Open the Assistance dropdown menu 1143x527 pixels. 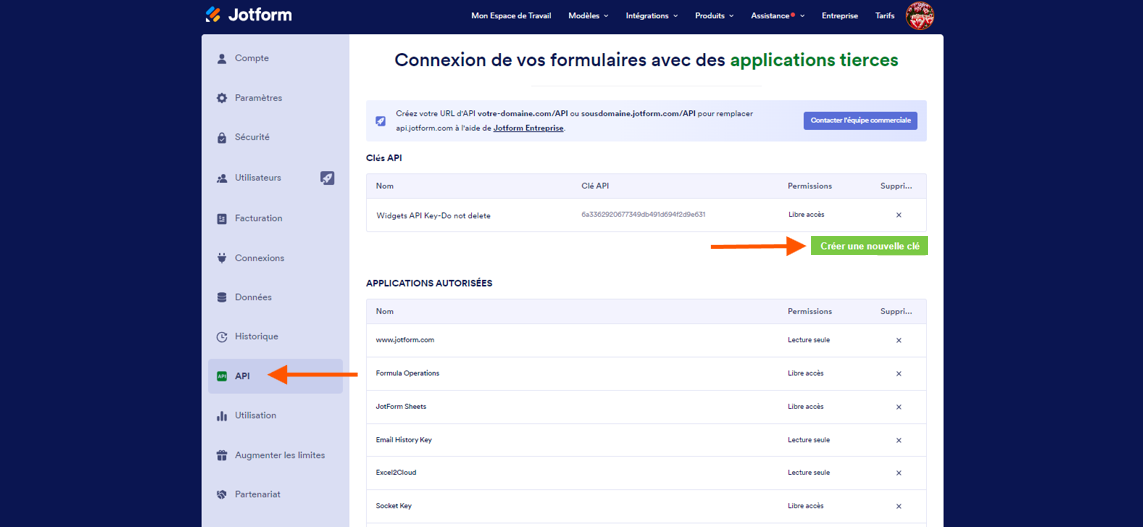coord(778,15)
